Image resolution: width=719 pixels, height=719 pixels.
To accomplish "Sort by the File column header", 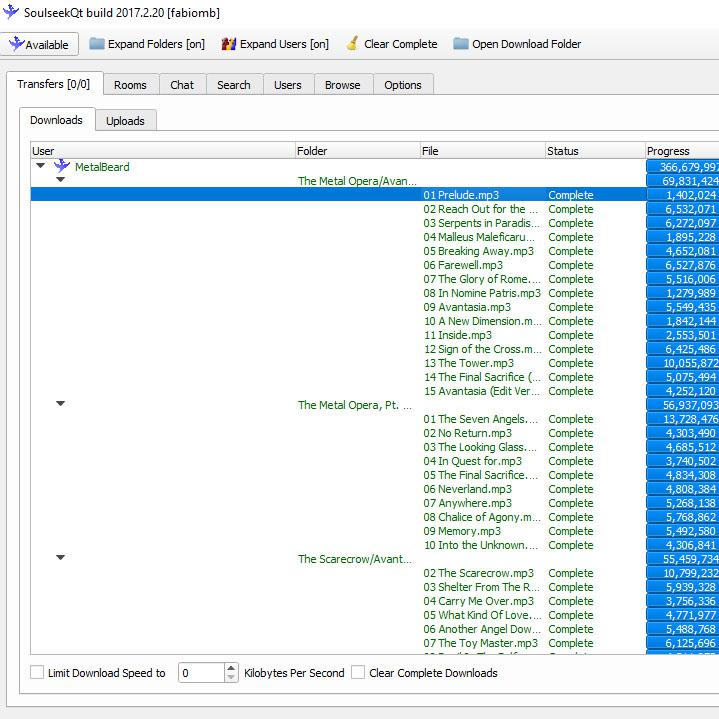I will pos(483,151).
